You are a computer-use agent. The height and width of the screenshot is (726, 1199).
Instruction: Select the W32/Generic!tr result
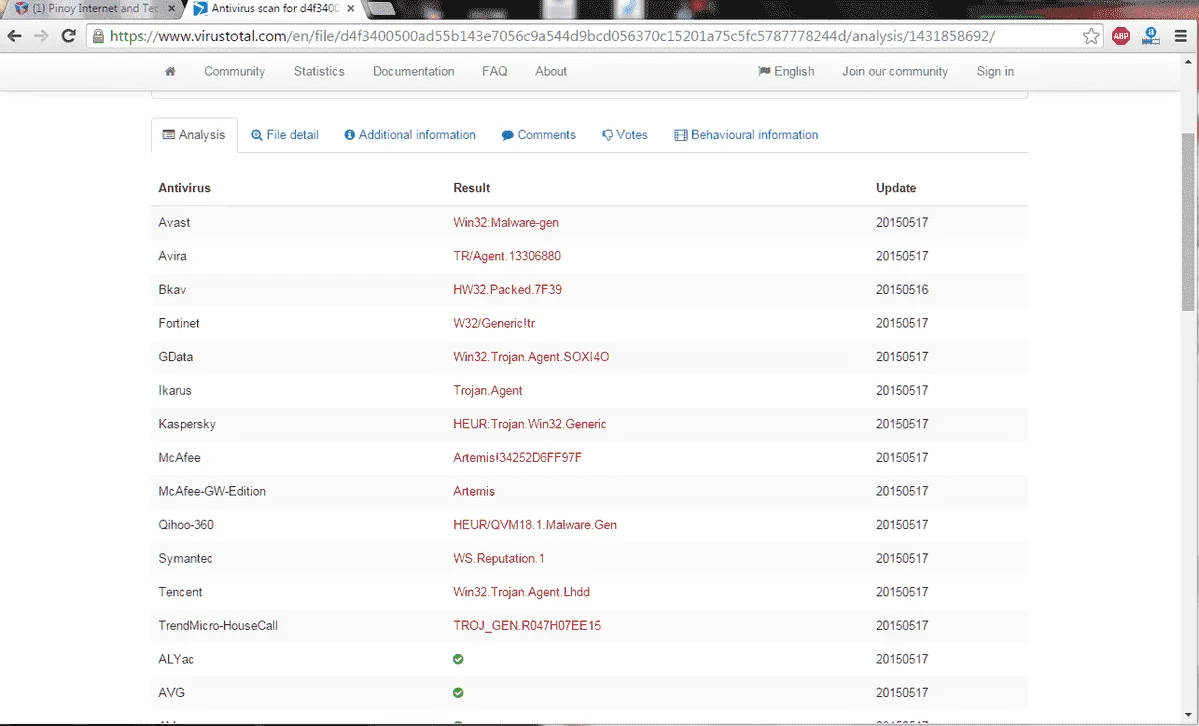(494, 324)
